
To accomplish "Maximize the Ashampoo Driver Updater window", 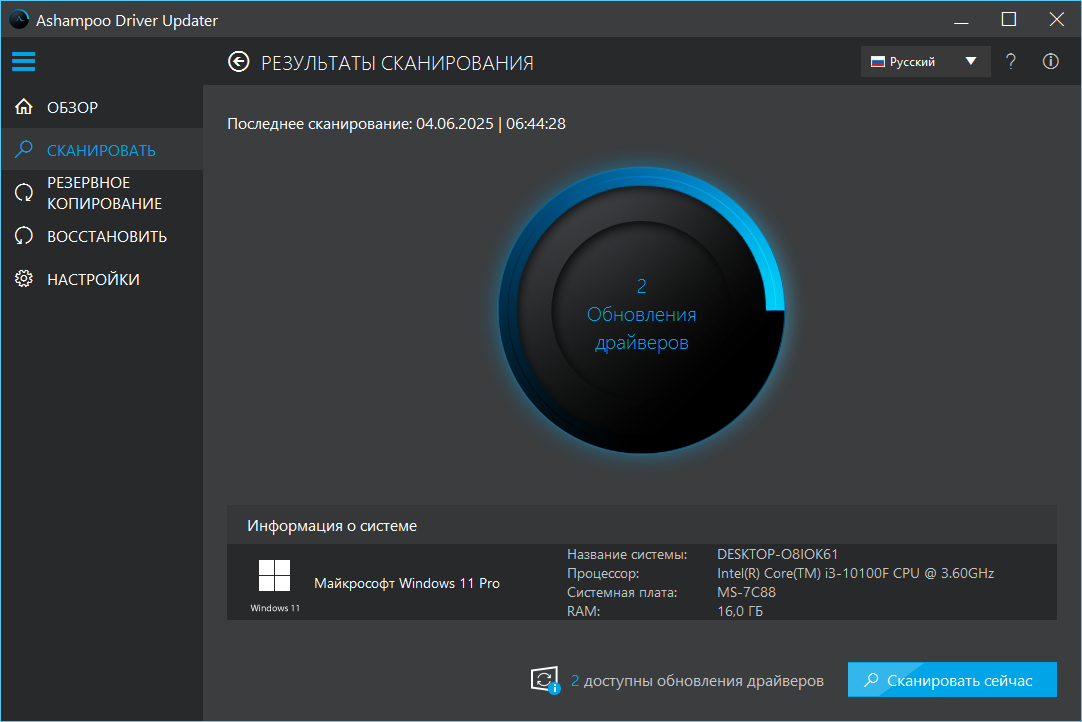I will [x=1009, y=19].
